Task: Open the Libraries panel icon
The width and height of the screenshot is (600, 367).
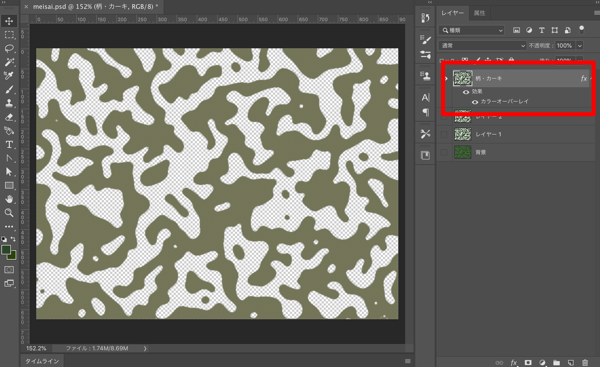Action: [425, 155]
